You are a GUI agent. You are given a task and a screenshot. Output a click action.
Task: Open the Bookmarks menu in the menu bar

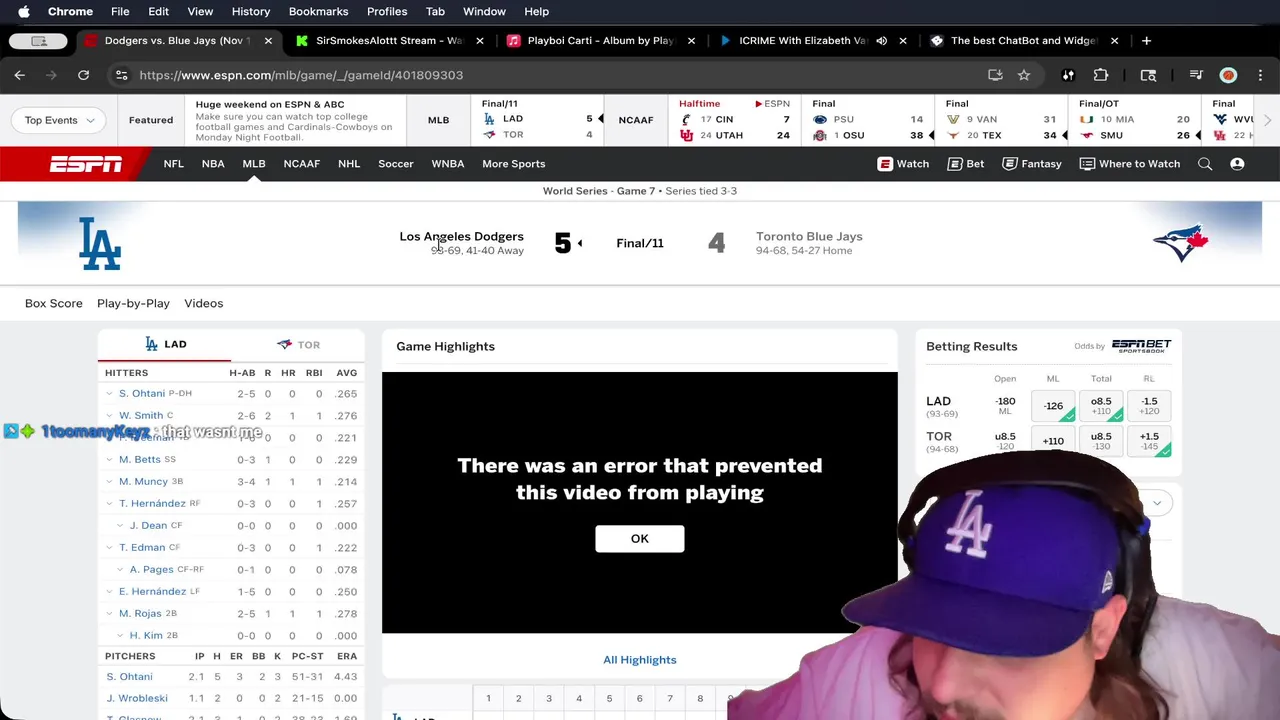(x=318, y=11)
